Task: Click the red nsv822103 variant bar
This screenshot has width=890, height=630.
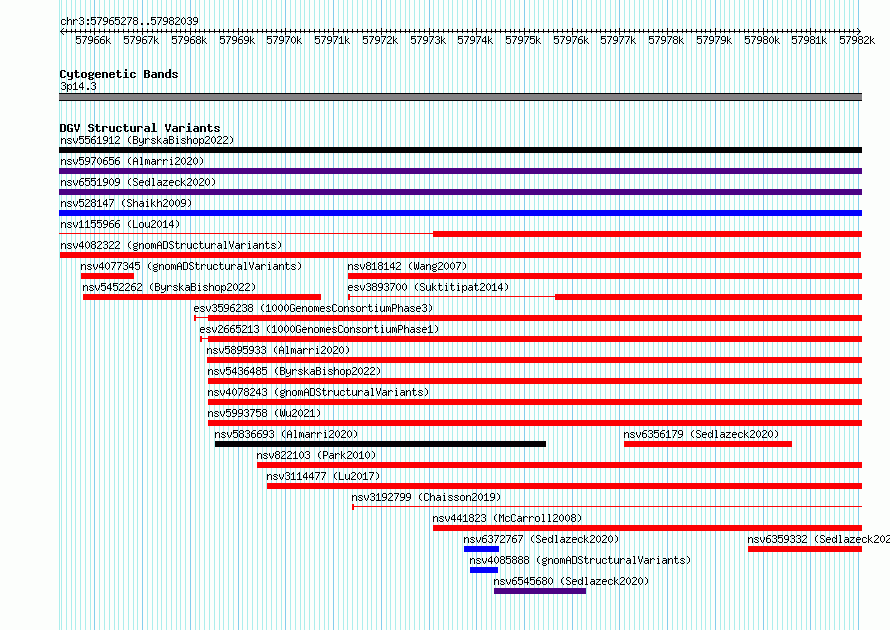Action: (x=560, y=465)
